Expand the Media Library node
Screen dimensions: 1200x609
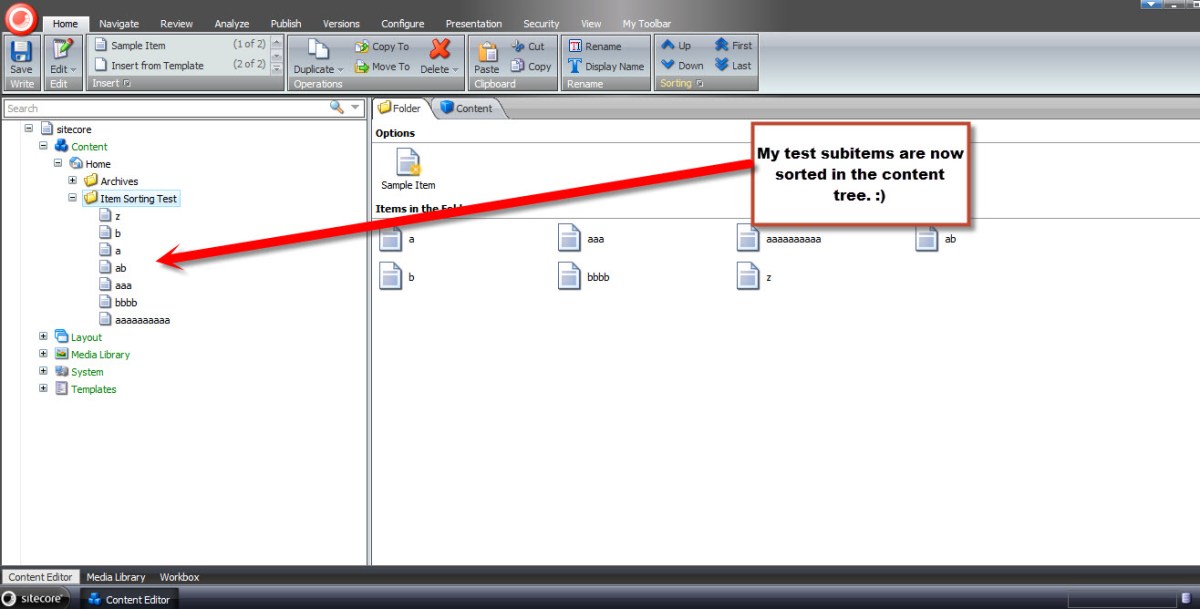tap(43, 354)
